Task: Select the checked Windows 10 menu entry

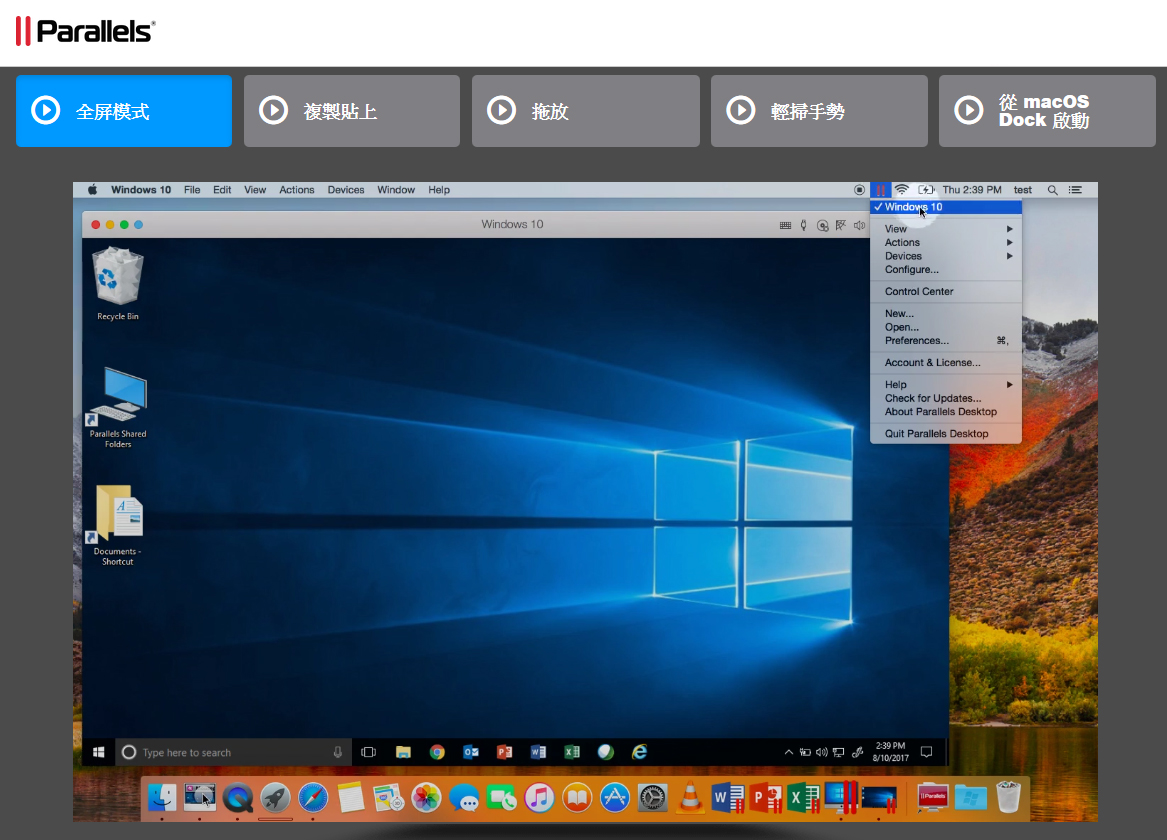Action: pyautogui.click(x=945, y=207)
